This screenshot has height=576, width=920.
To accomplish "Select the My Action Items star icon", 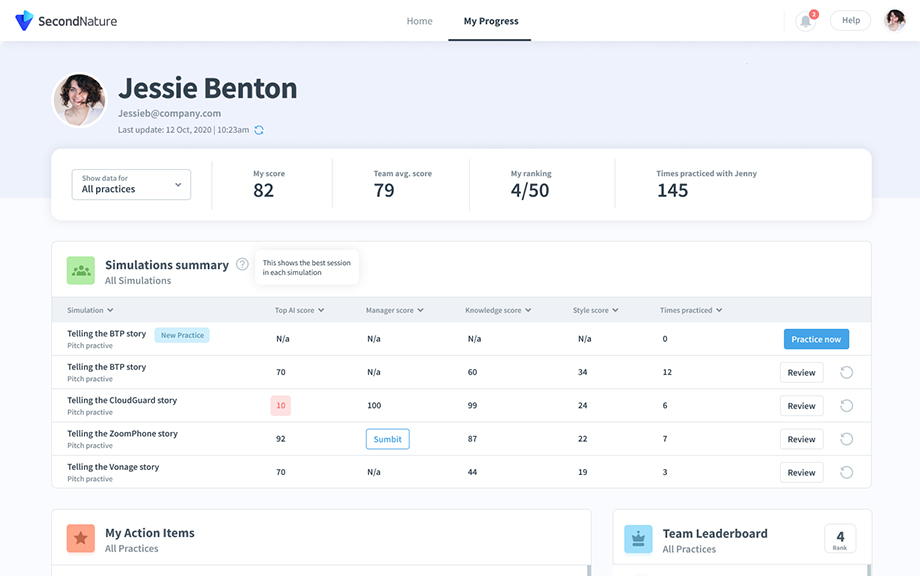I will tap(80, 538).
